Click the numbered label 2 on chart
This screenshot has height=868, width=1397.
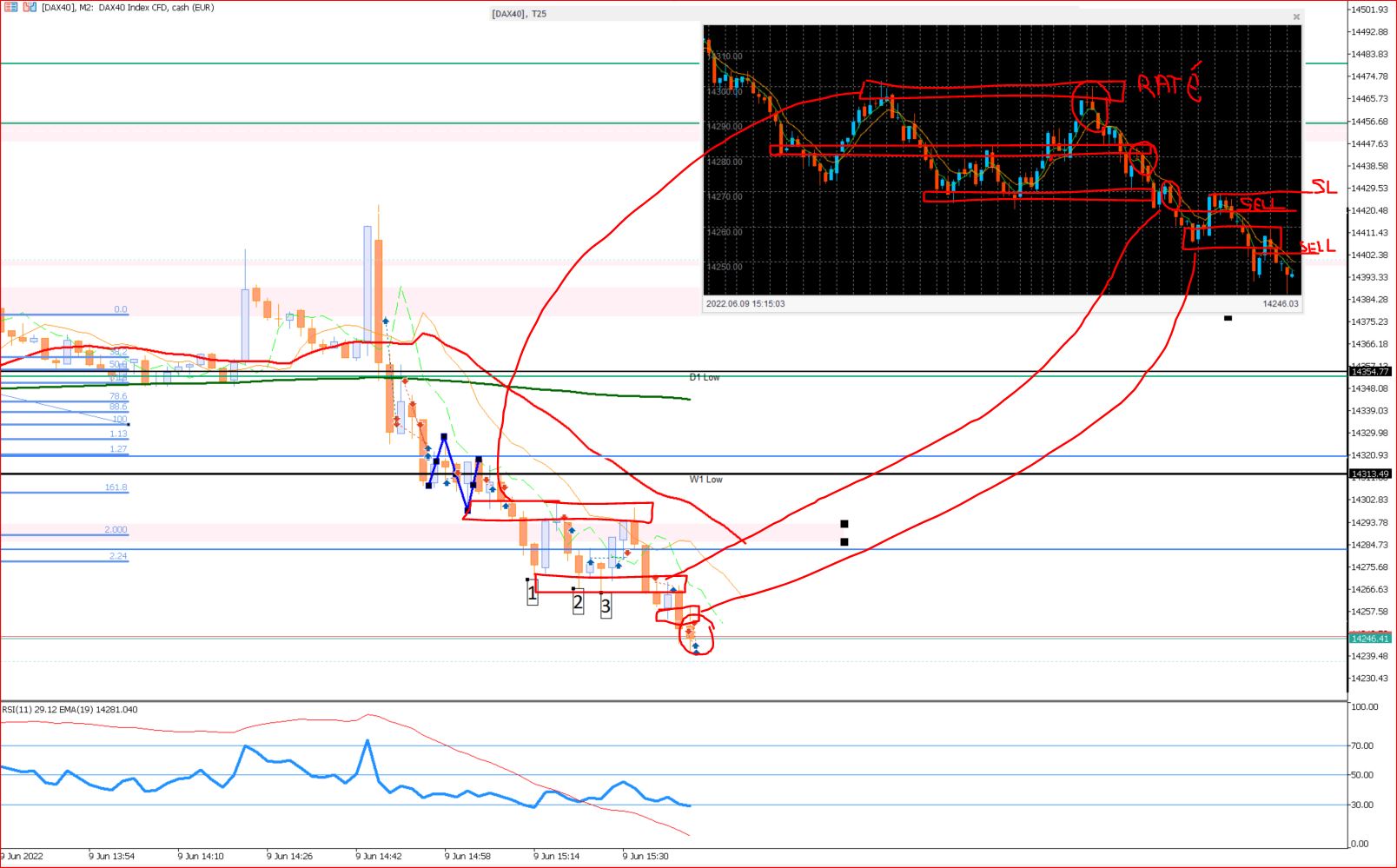pyautogui.click(x=578, y=601)
